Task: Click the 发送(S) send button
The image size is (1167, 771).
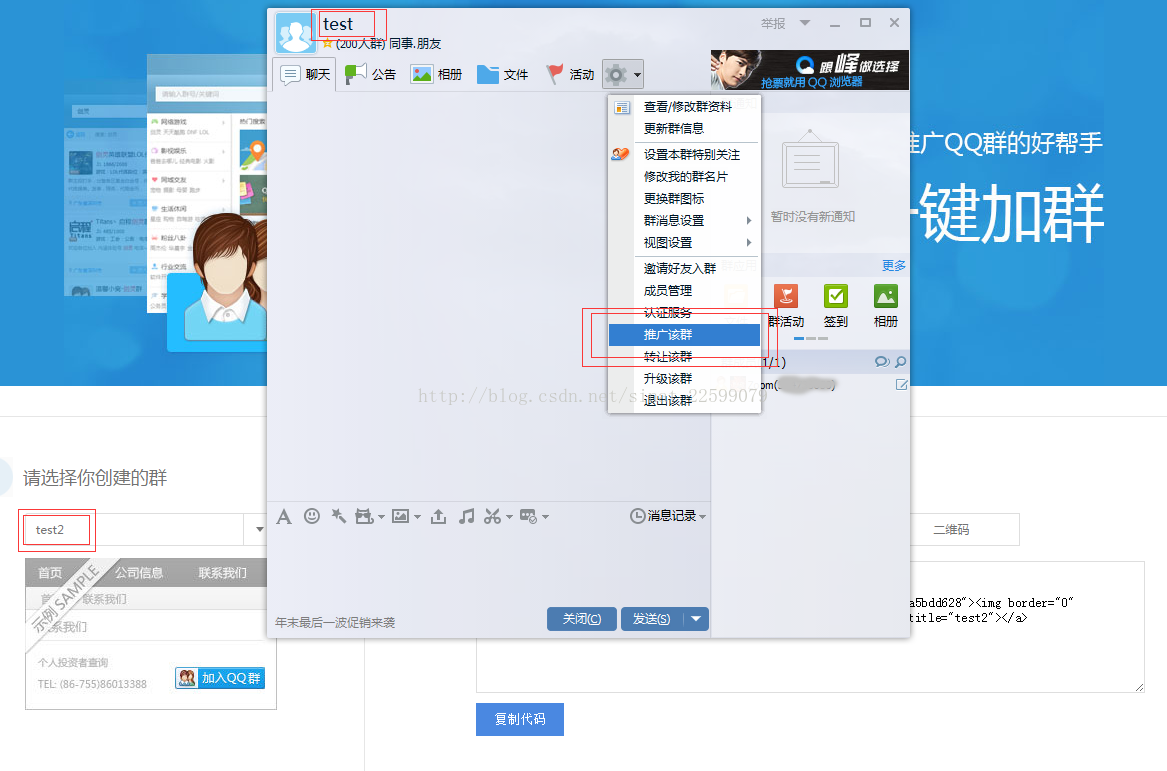Action: click(x=652, y=619)
